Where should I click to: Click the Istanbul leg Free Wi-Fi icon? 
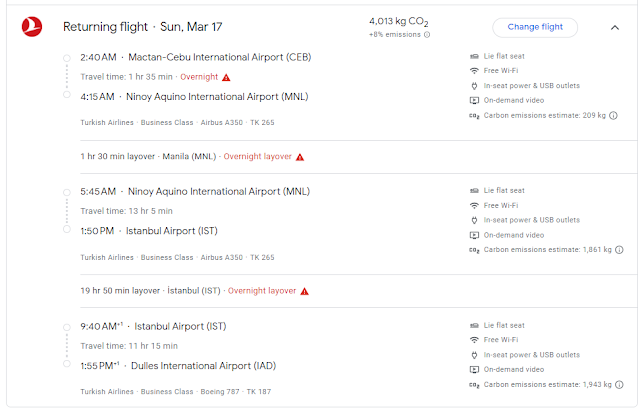tap(474, 205)
